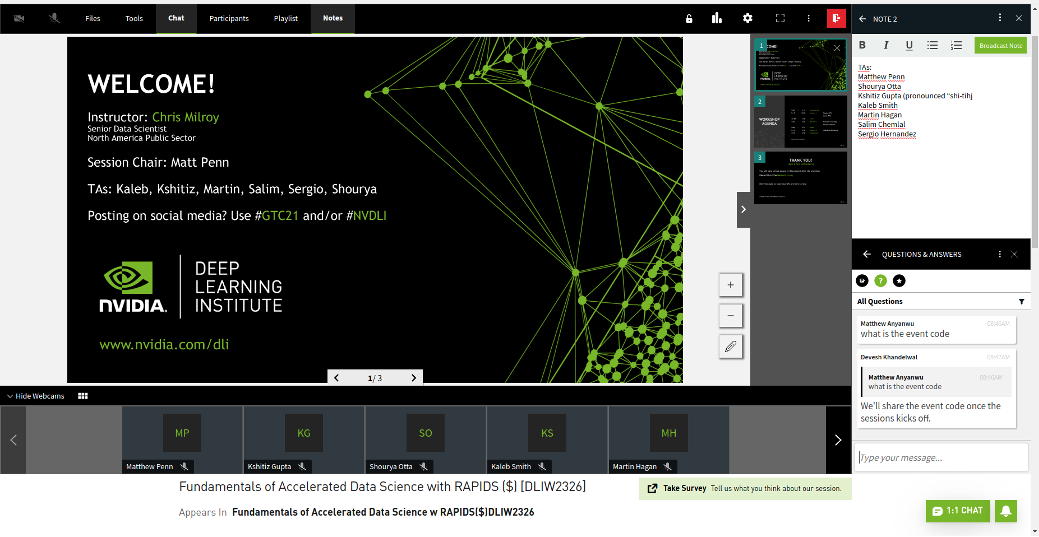Open the Participants tab
The width and height of the screenshot is (1039, 537).
(229, 19)
